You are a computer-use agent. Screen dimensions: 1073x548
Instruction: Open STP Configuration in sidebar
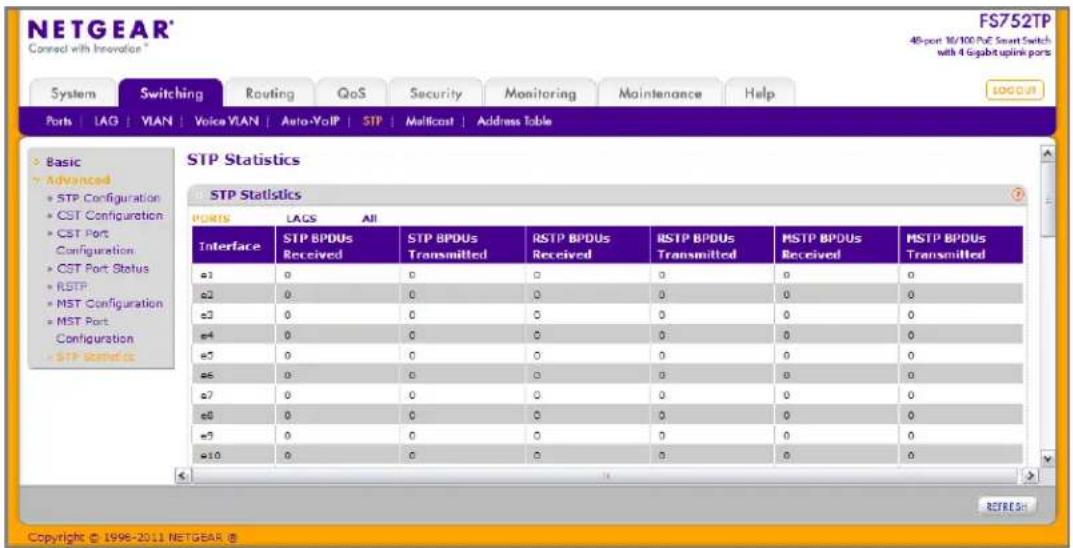107,198
